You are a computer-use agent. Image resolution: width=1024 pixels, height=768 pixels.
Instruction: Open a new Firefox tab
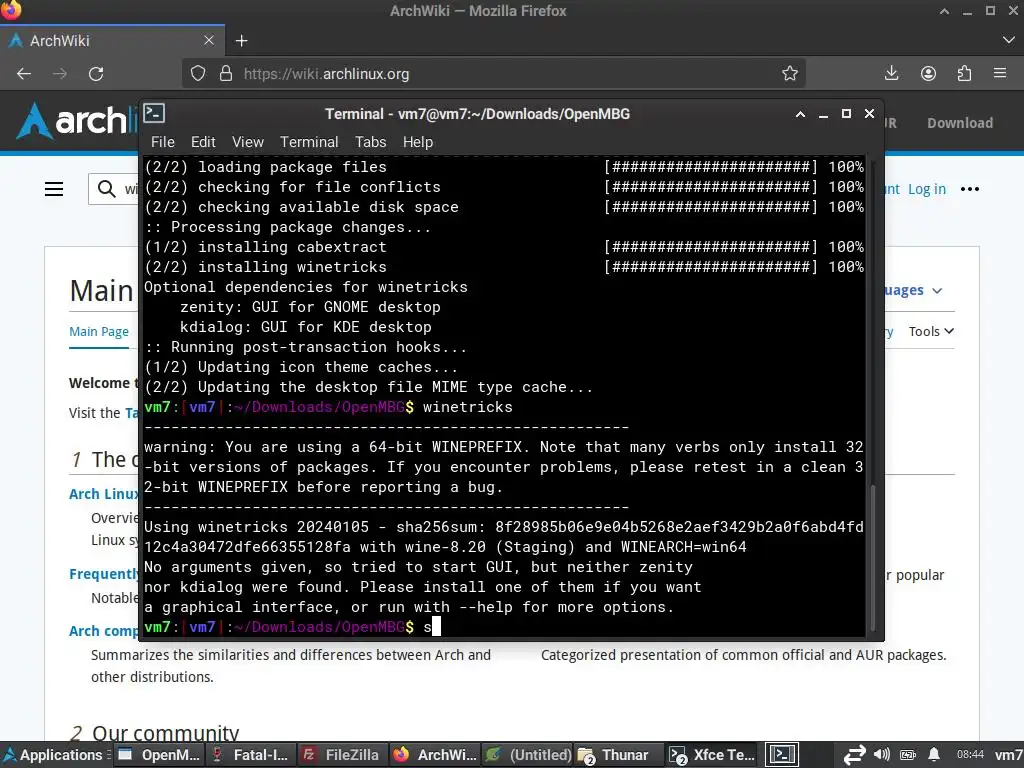[x=242, y=40]
